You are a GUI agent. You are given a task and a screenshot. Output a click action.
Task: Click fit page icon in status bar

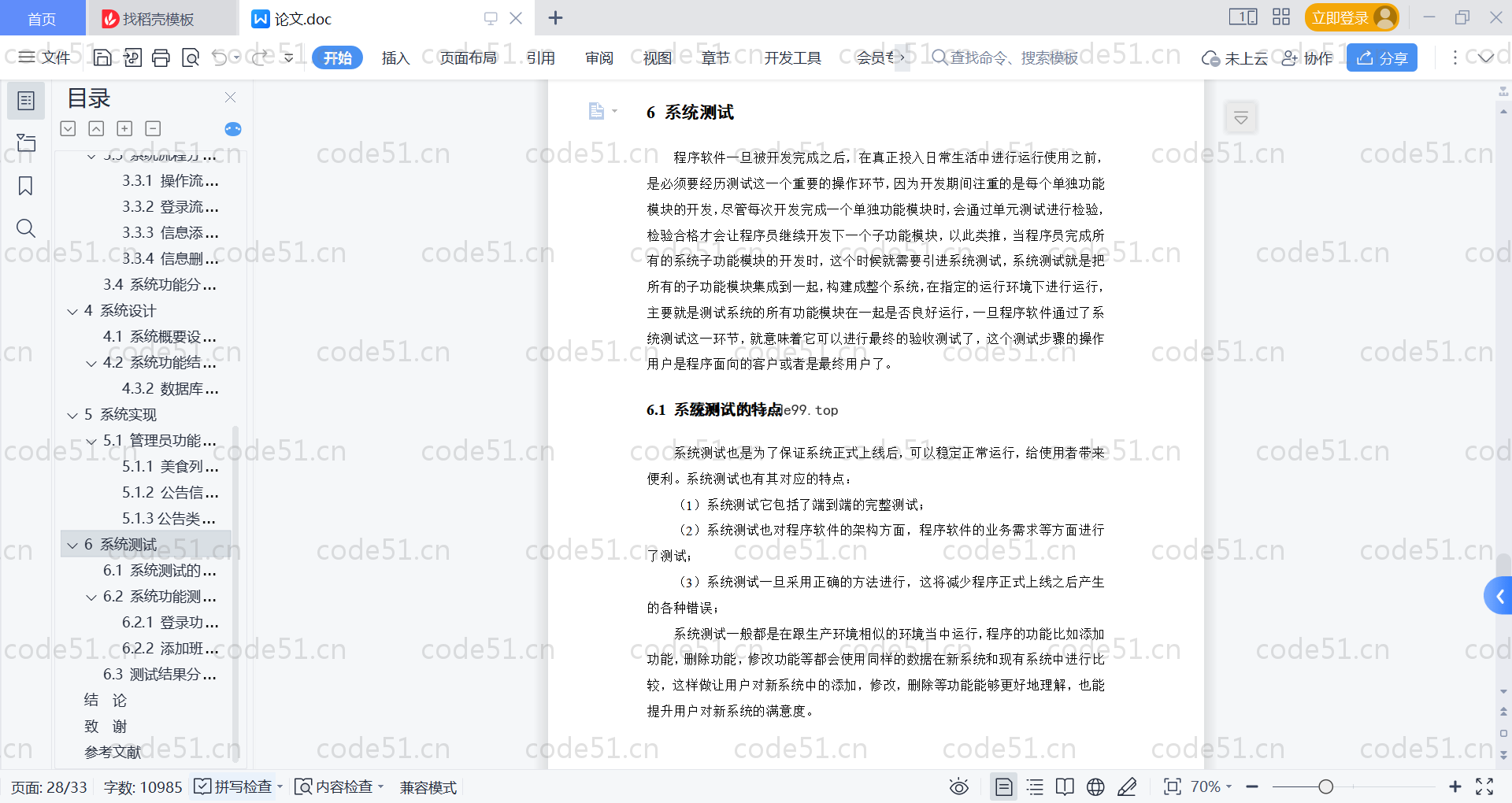[1173, 786]
